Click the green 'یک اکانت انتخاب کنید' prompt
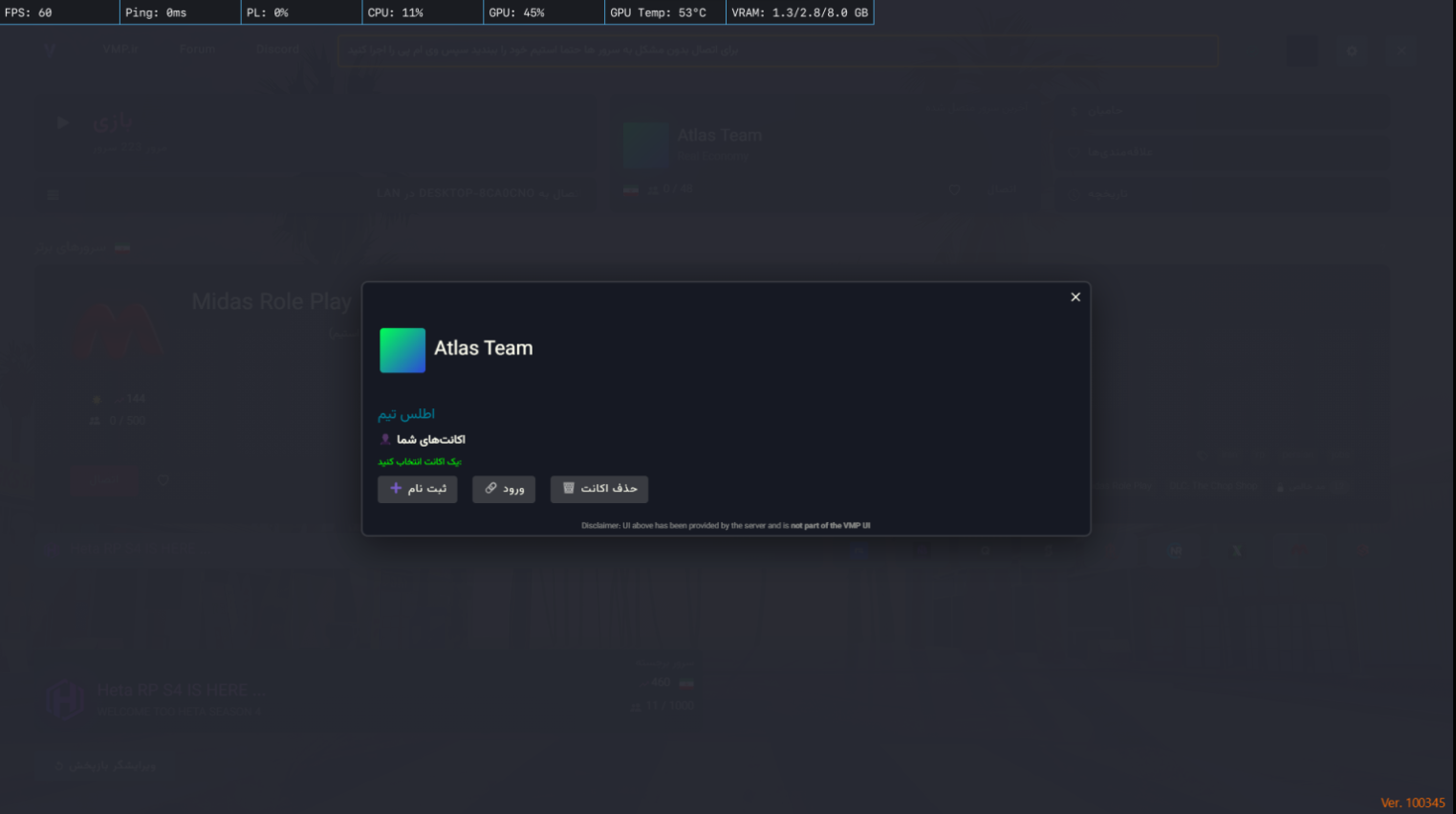Screen dimensions: 1456x814 (x=419, y=461)
